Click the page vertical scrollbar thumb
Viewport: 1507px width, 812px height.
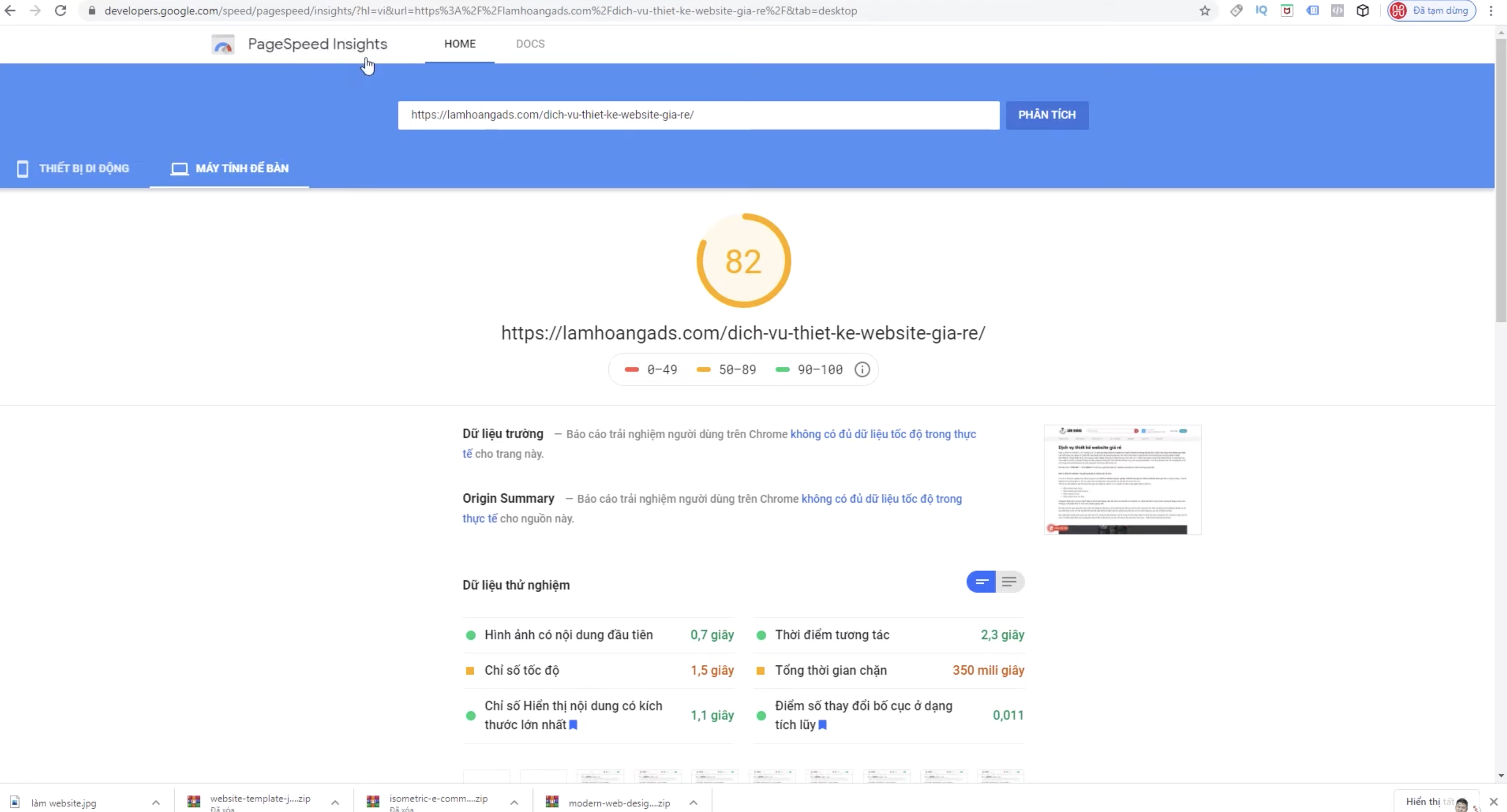pyautogui.click(x=1501, y=179)
